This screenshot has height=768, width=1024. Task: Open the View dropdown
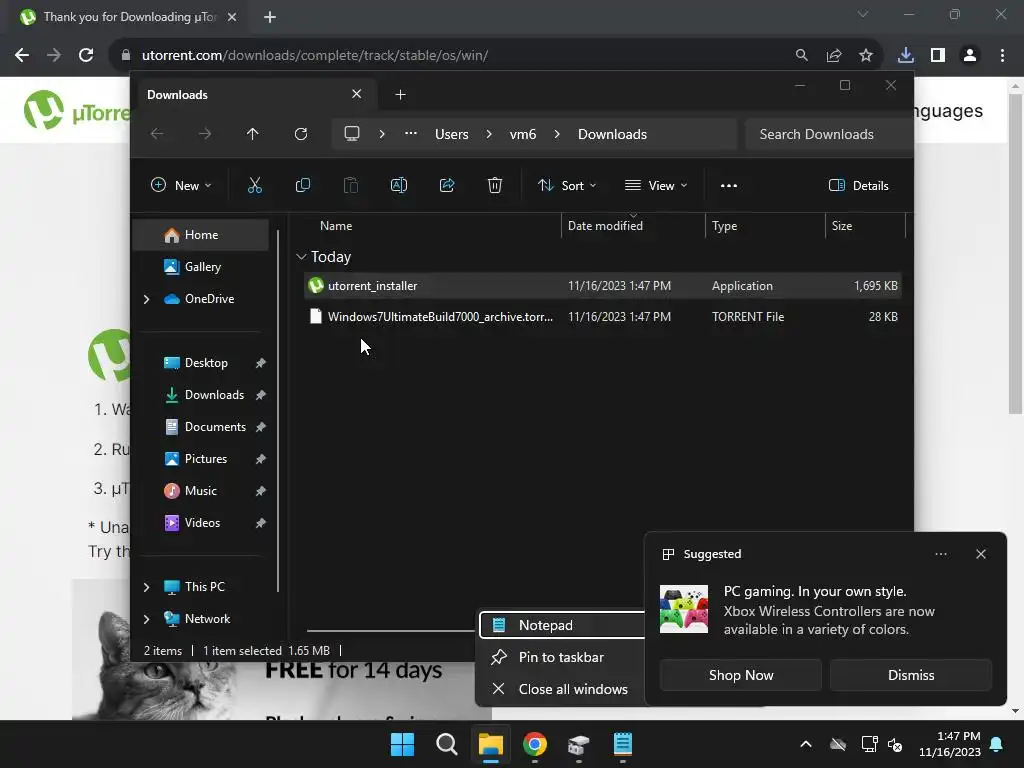[656, 185]
